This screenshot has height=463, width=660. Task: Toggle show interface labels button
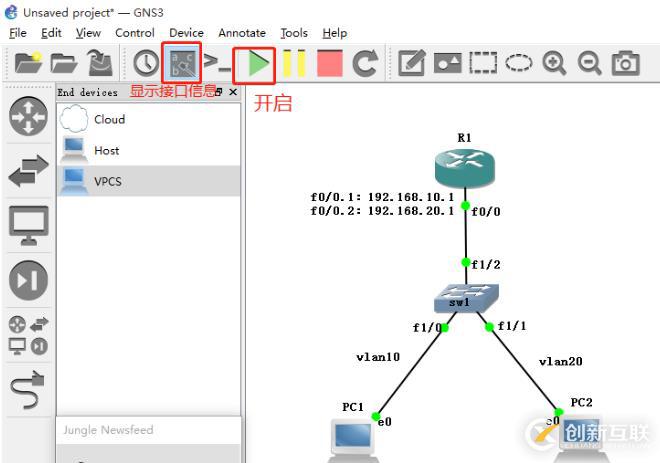click(x=182, y=63)
